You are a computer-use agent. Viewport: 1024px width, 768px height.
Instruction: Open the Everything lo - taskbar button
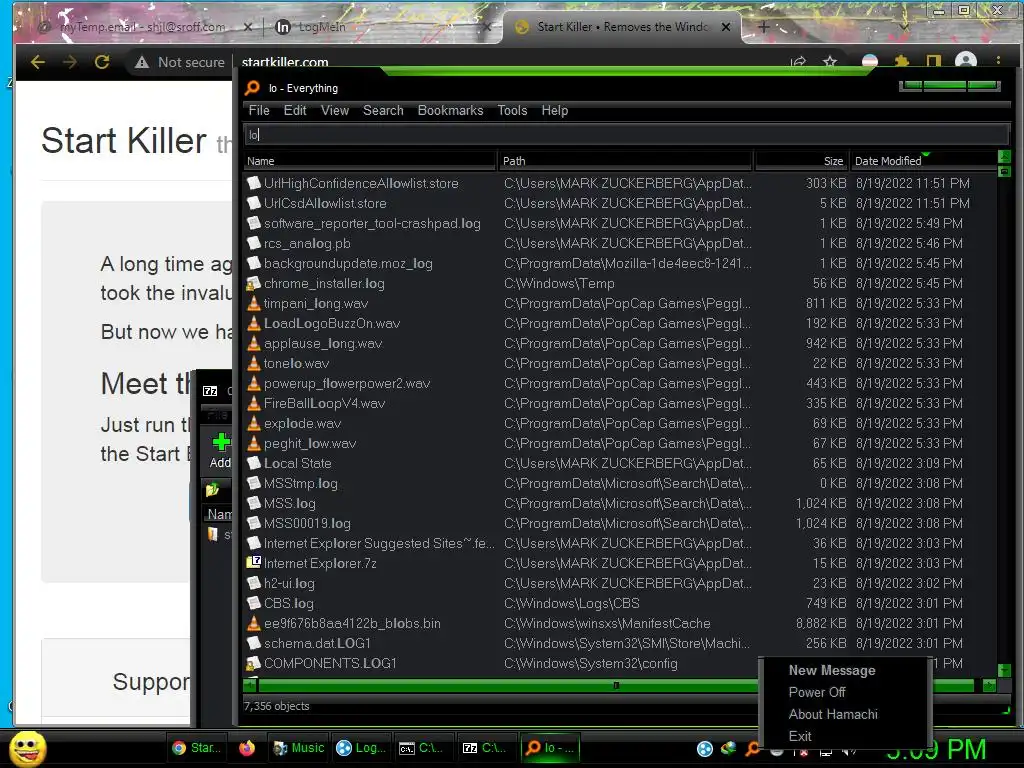[550, 748]
